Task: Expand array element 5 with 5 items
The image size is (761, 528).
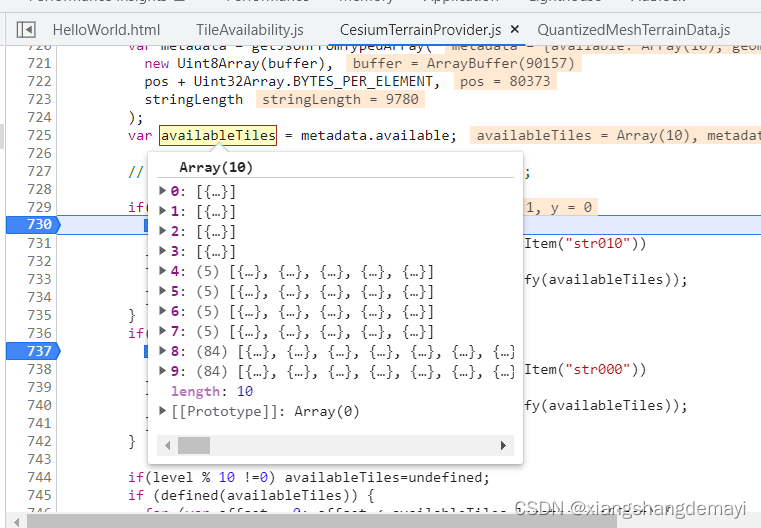Action: [x=163, y=291]
